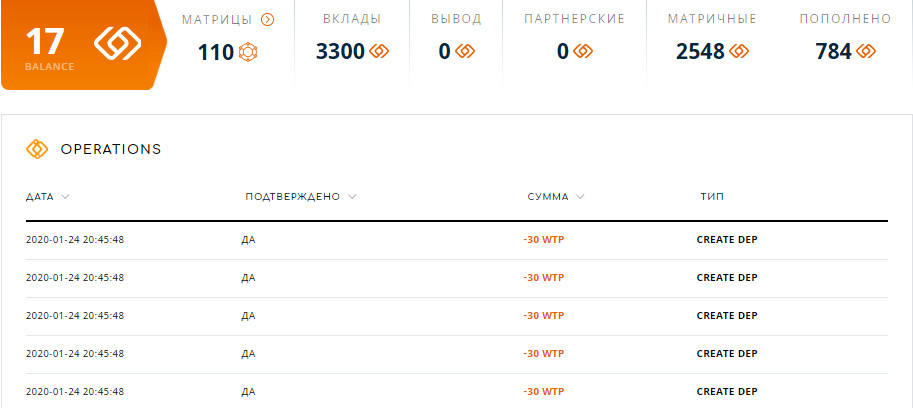Click the last visible -30 WTP amount
The image size is (913, 408).
(x=543, y=392)
